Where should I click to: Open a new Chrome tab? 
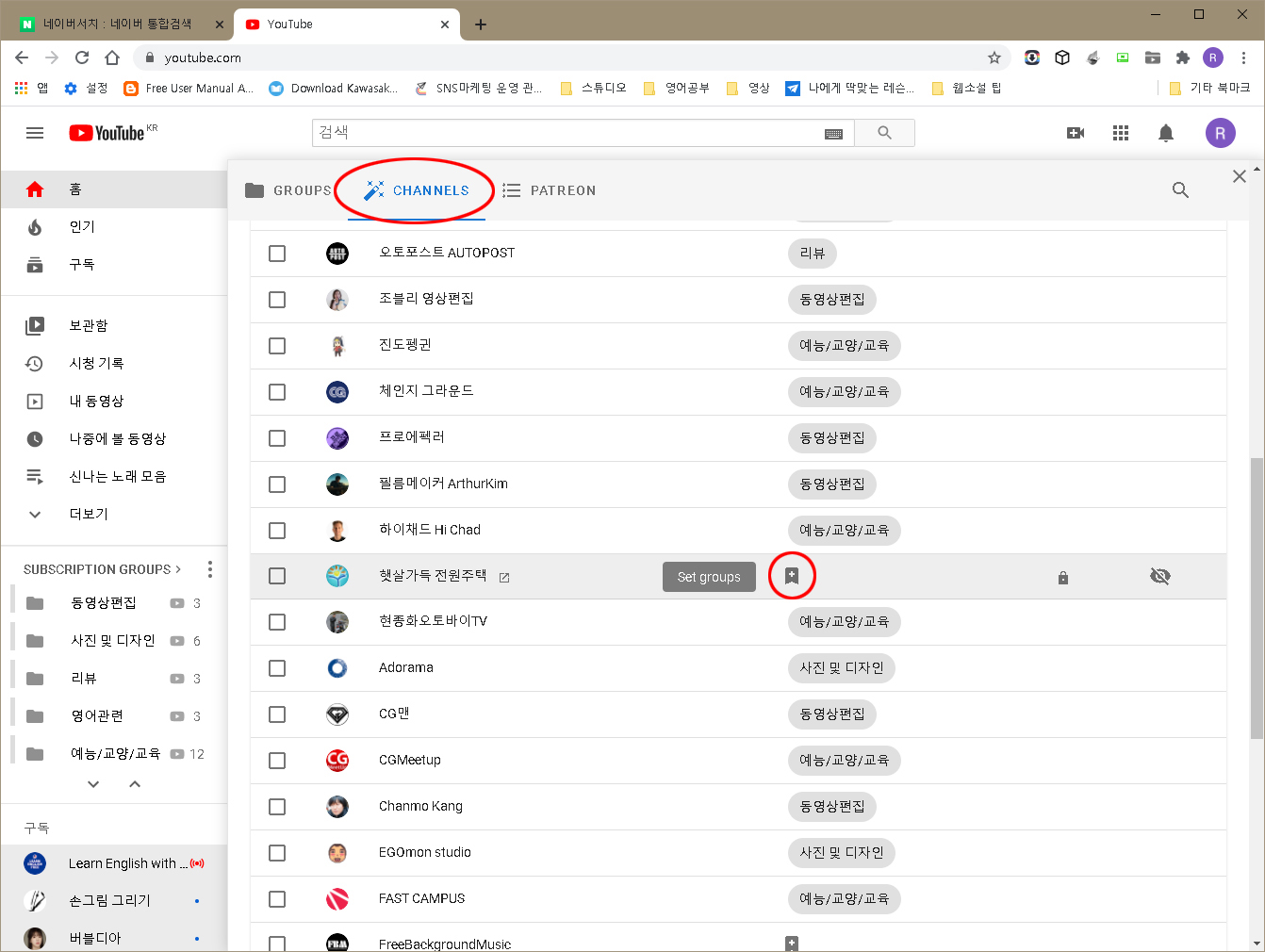pos(481,25)
